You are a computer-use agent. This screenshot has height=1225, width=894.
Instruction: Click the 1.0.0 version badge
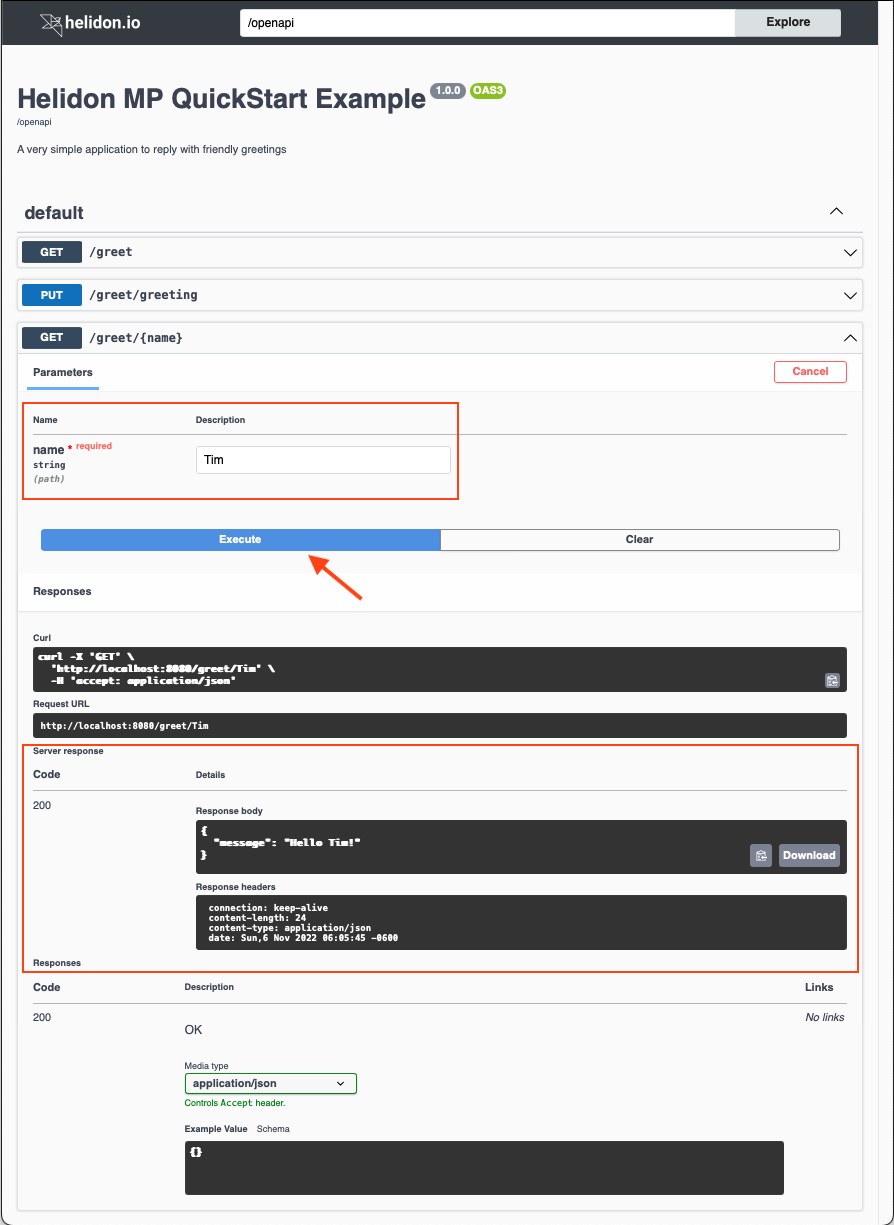point(447,91)
